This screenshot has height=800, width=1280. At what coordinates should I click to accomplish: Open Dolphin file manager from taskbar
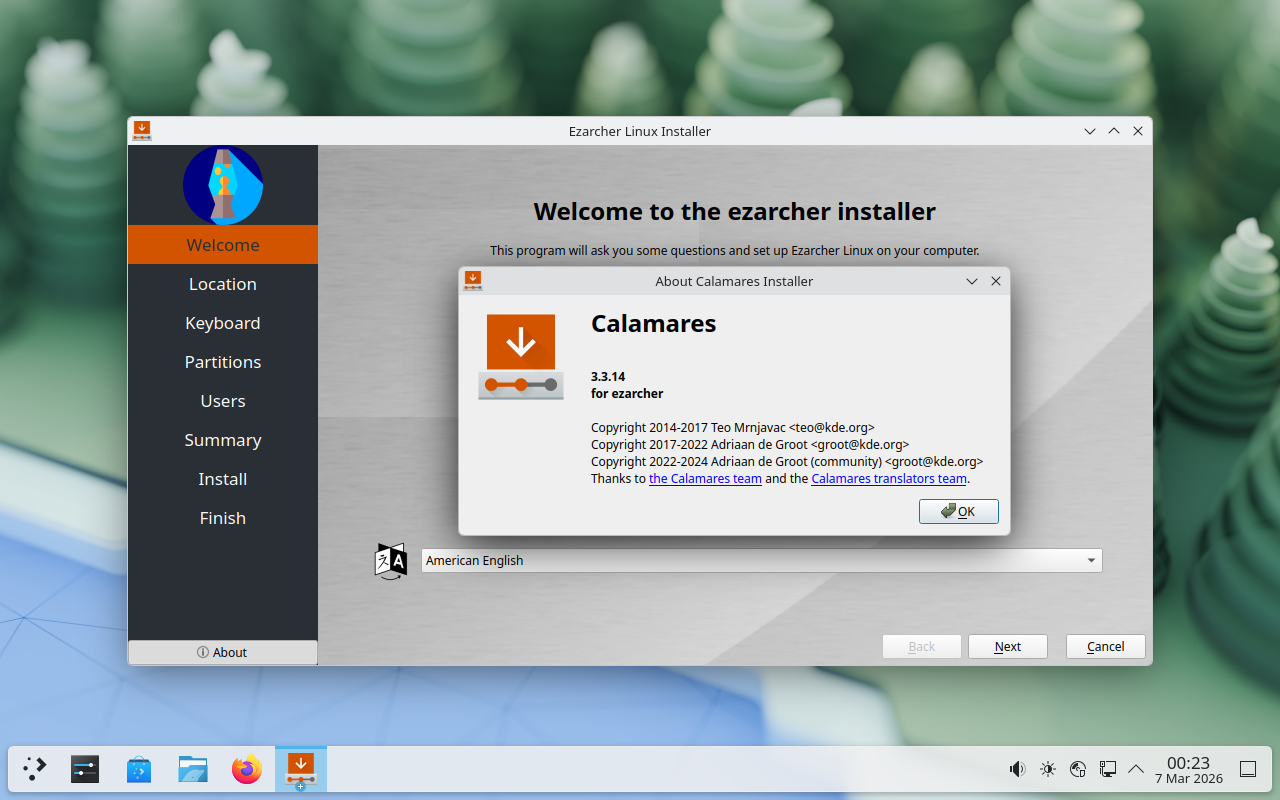(193, 769)
